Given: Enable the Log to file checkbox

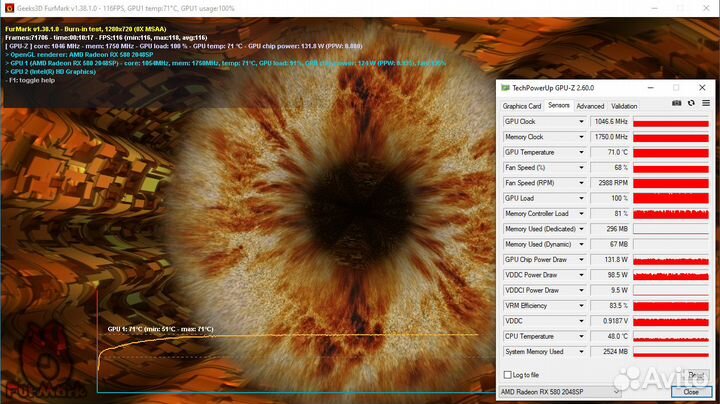Looking at the screenshot, I should click(507, 375).
